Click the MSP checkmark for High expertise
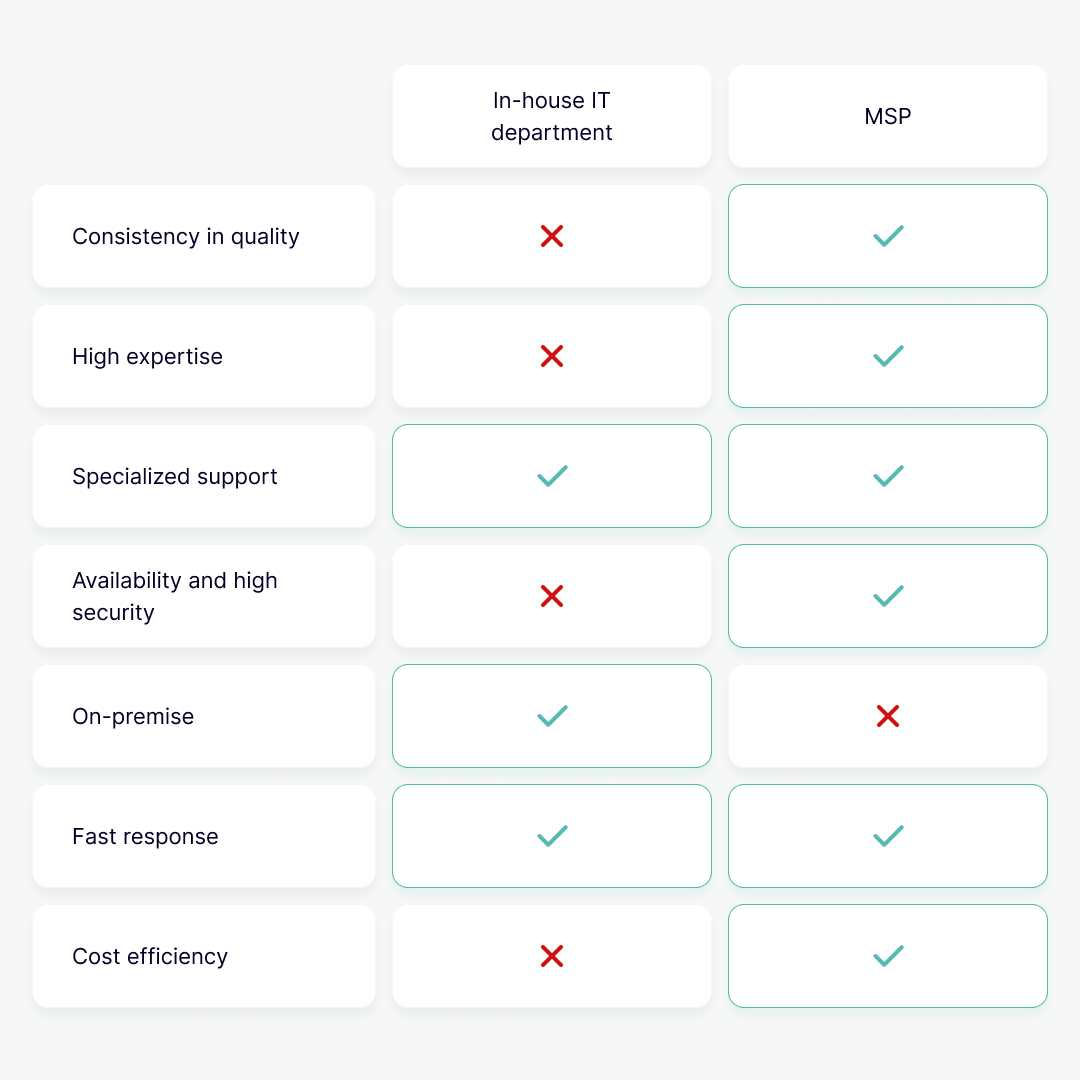 coord(888,356)
